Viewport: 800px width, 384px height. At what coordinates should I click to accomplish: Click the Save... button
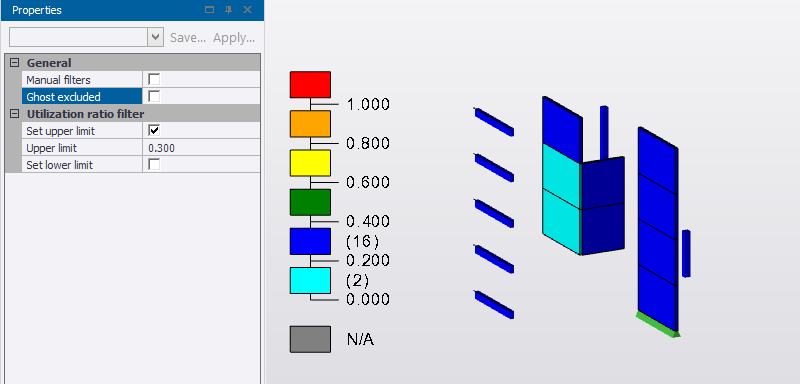(188, 38)
